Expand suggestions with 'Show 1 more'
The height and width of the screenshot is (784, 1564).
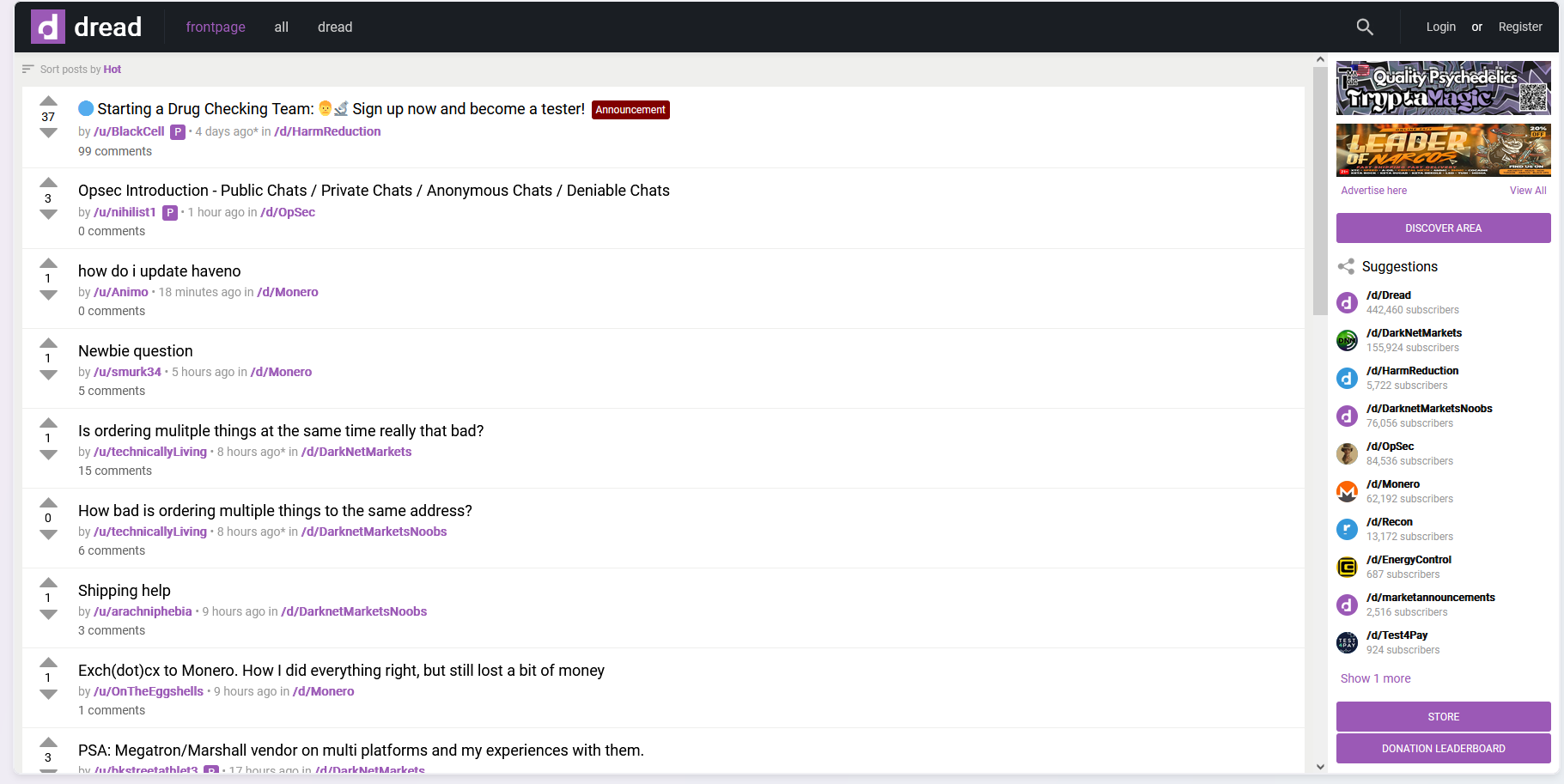1375,678
